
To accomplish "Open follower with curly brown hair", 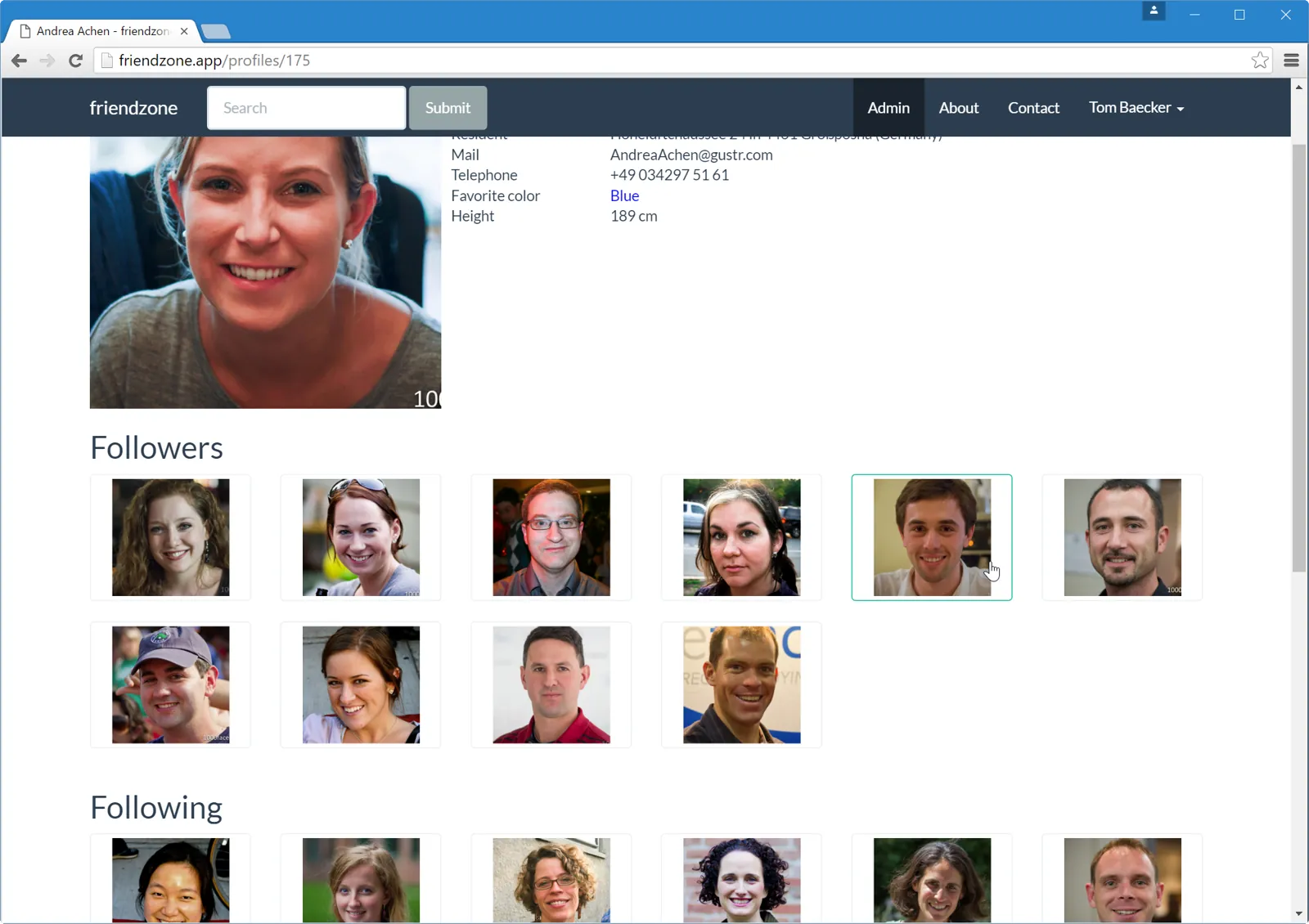I will (x=170, y=537).
